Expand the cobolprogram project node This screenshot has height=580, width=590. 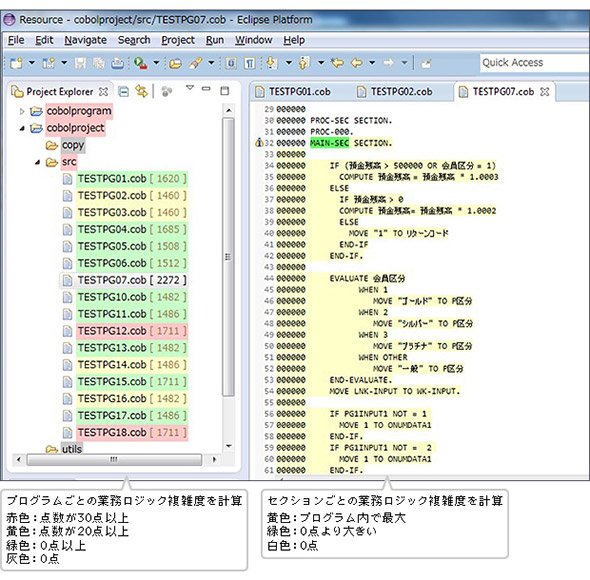(x=22, y=111)
